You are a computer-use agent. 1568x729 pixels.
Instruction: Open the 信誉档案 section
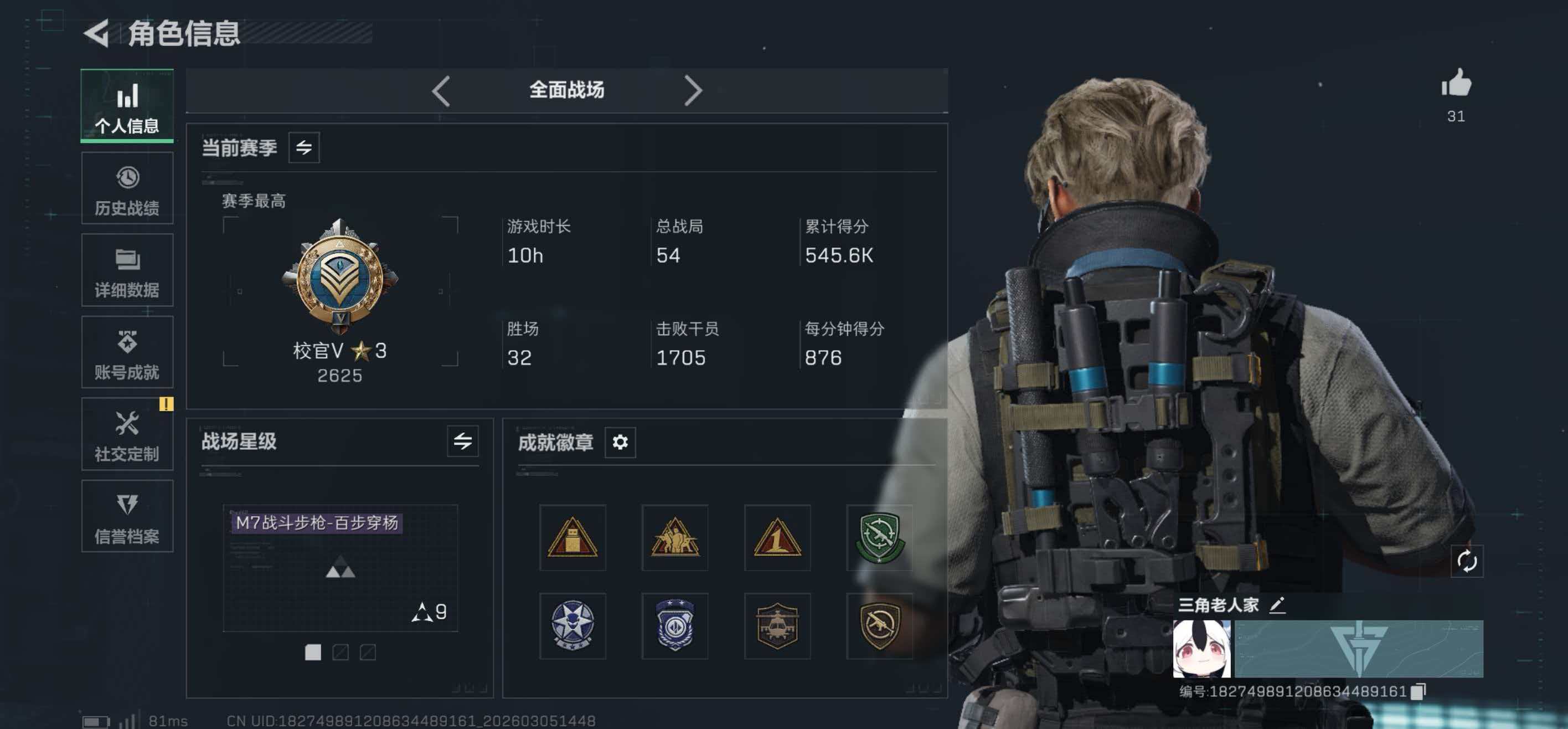pos(127,516)
